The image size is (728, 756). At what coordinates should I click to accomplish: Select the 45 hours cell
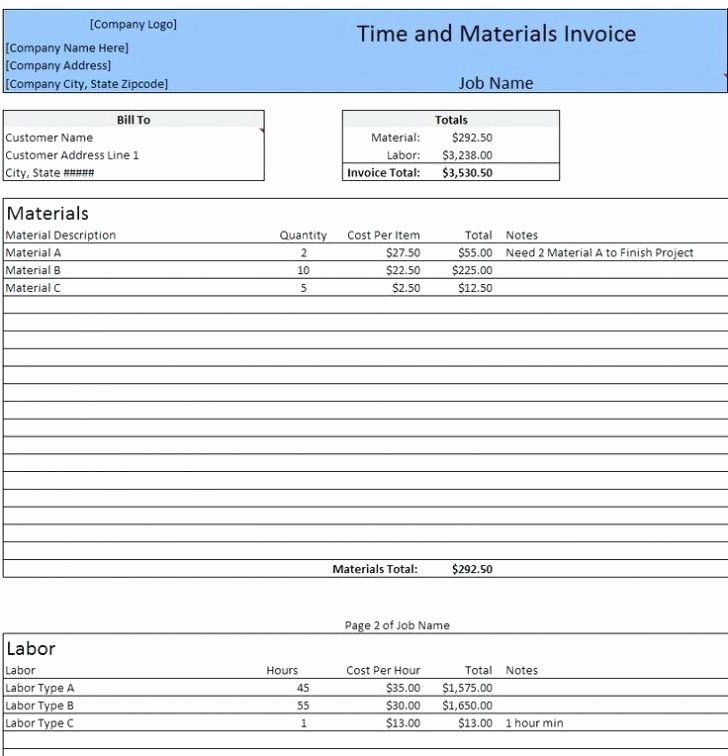pos(303,688)
